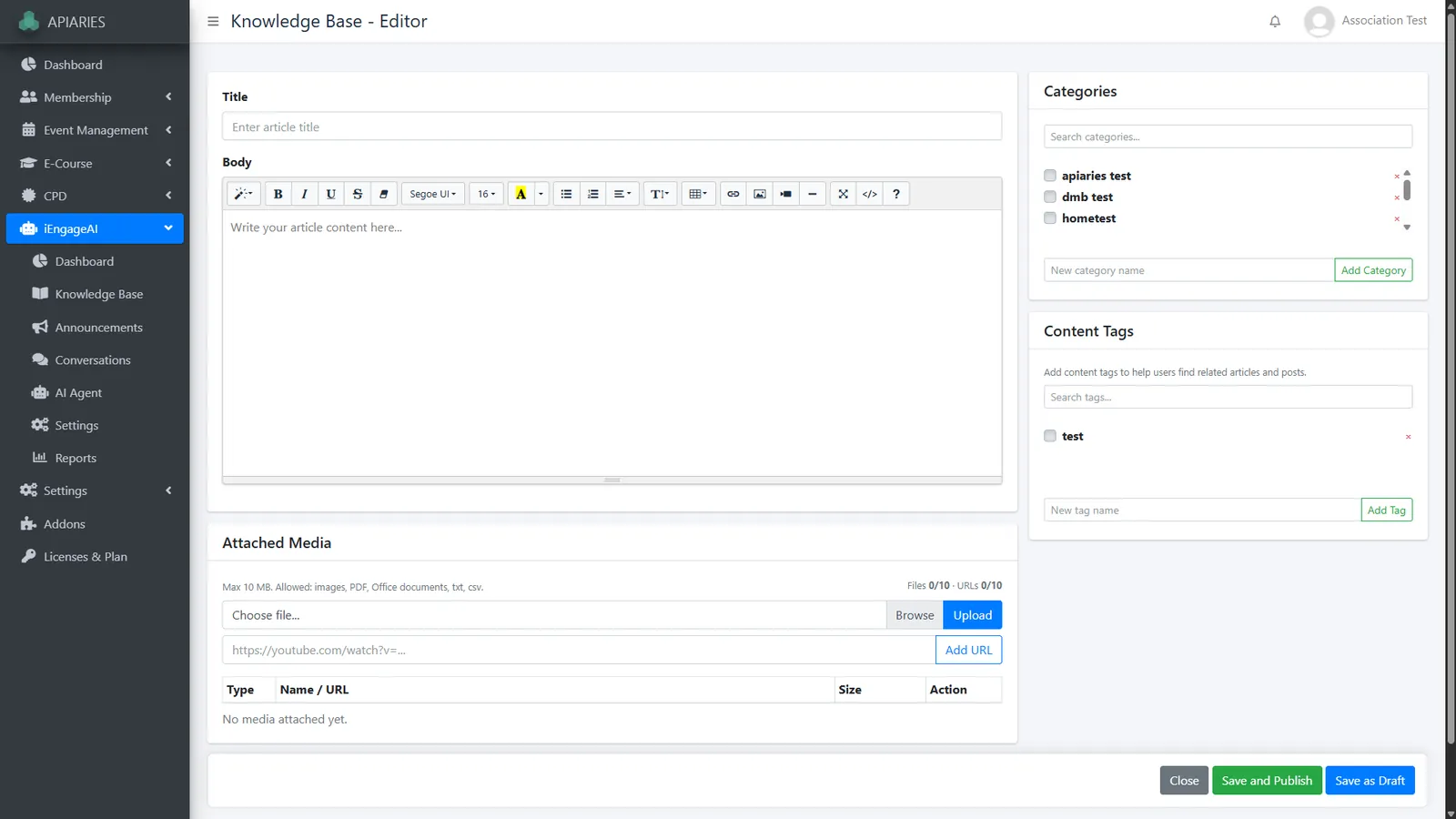Image resolution: width=1456 pixels, height=819 pixels.
Task: Open Reports under iEngageAI
Action: [95, 459]
